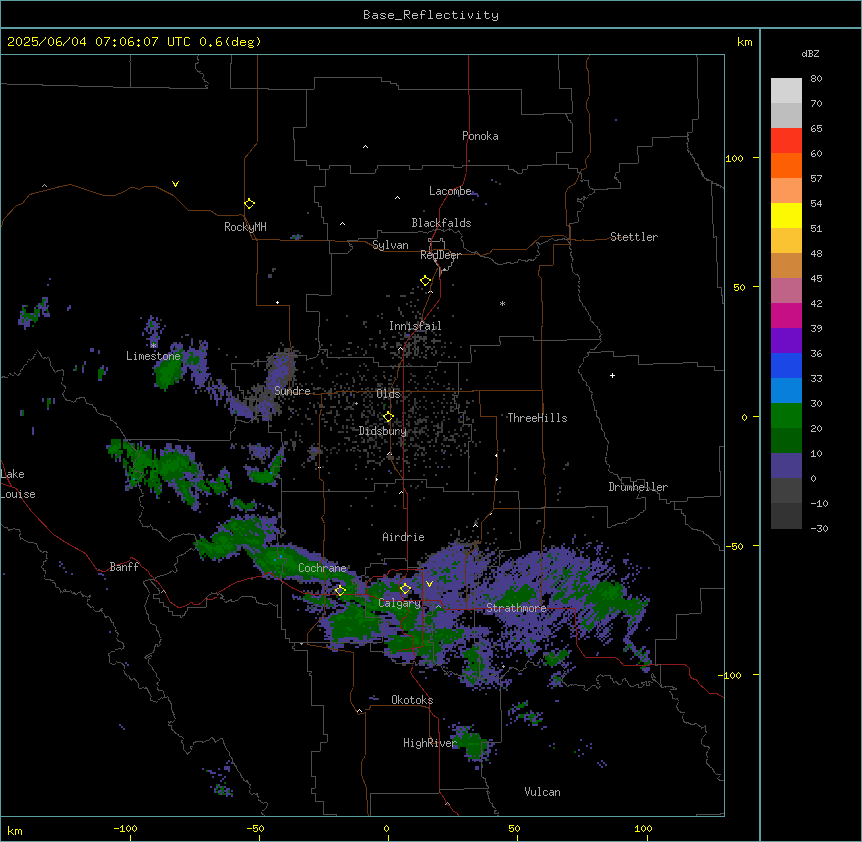
Task: Click the yellow diamond marker between Olds and Didsbury
Action: click(x=388, y=417)
